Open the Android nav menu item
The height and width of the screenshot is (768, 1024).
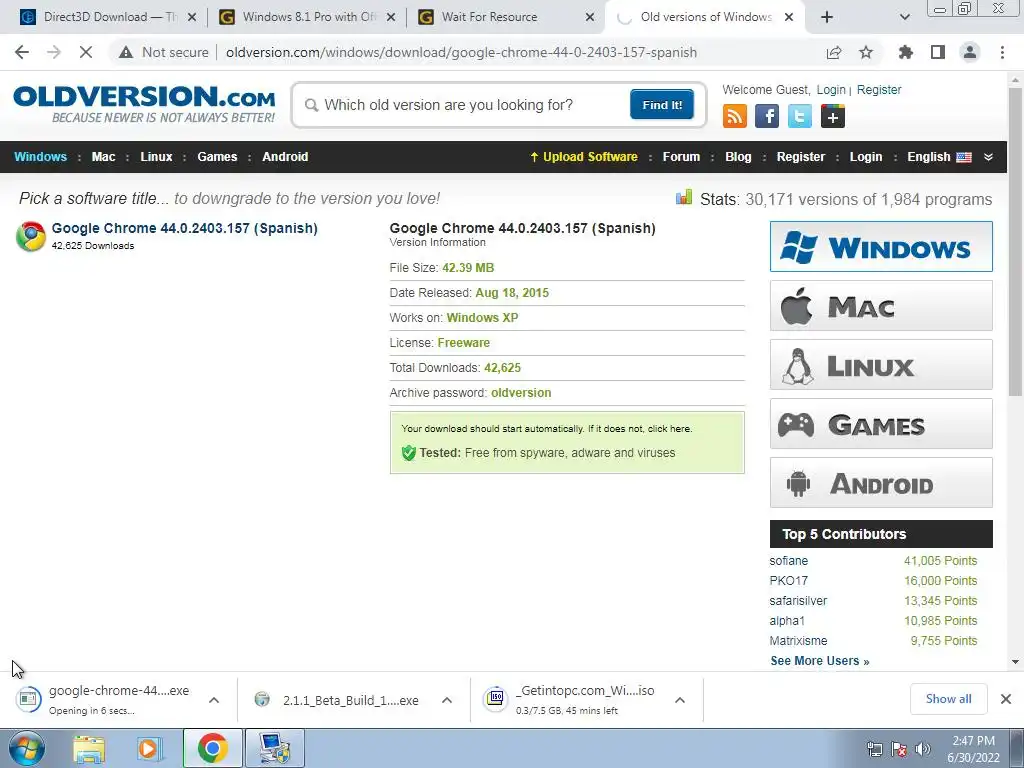[285, 157]
